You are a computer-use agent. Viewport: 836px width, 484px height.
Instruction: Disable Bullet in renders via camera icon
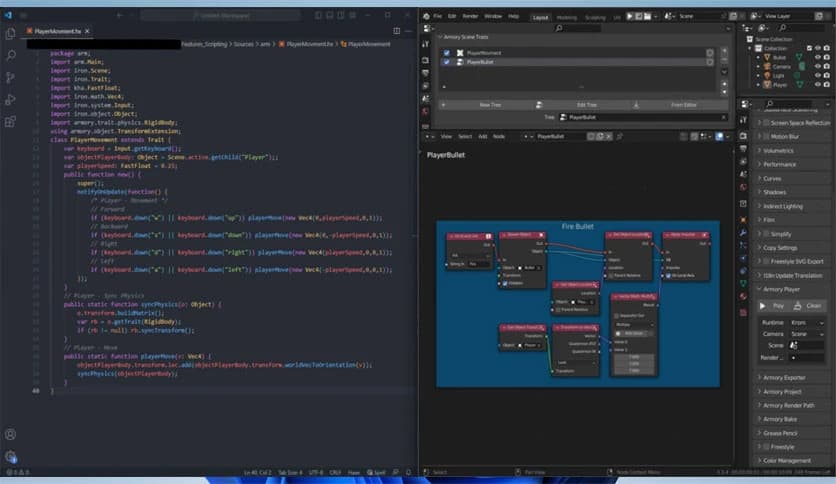click(x=826, y=57)
